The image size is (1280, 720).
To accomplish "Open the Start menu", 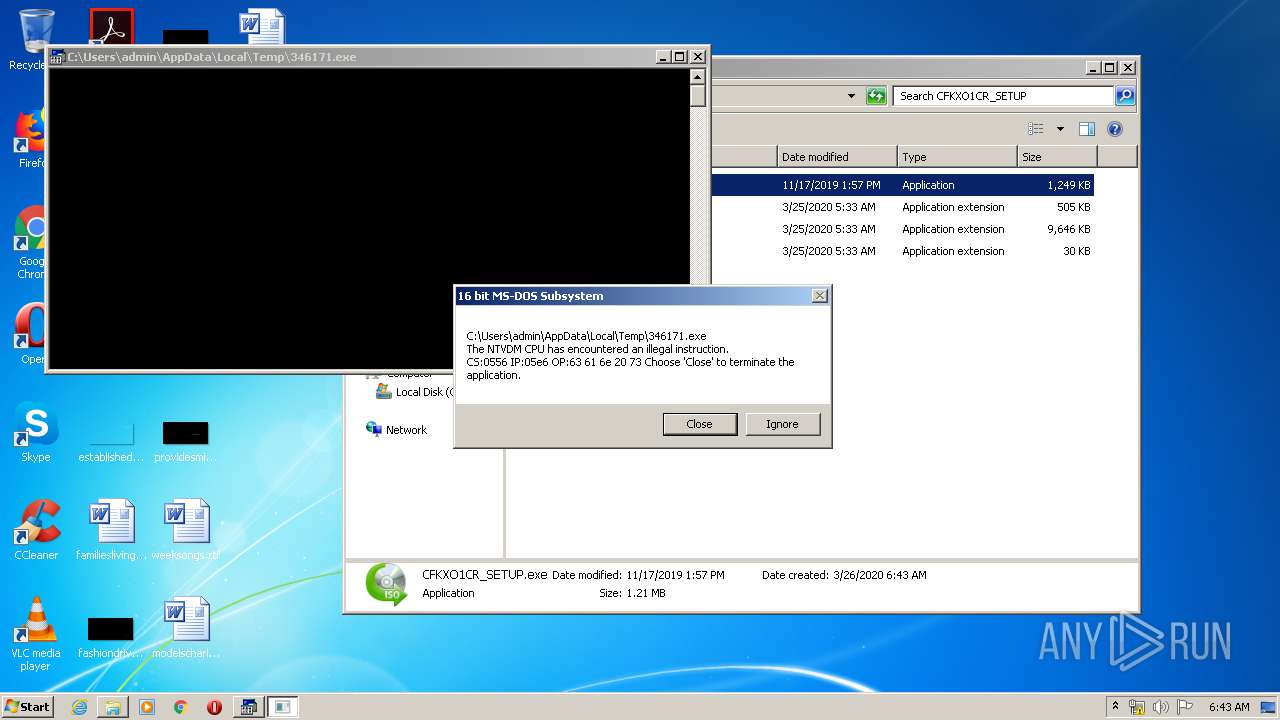I will (x=27, y=706).
